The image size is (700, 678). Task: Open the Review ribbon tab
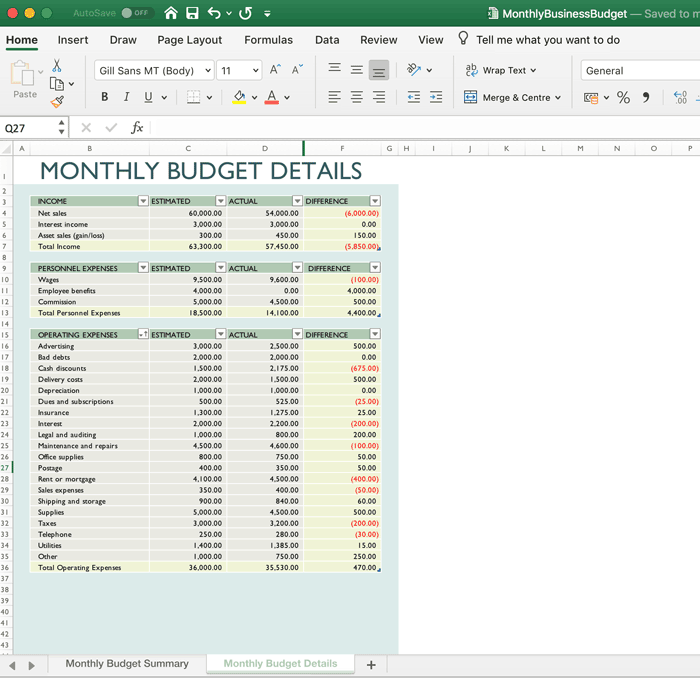[379, 40]
